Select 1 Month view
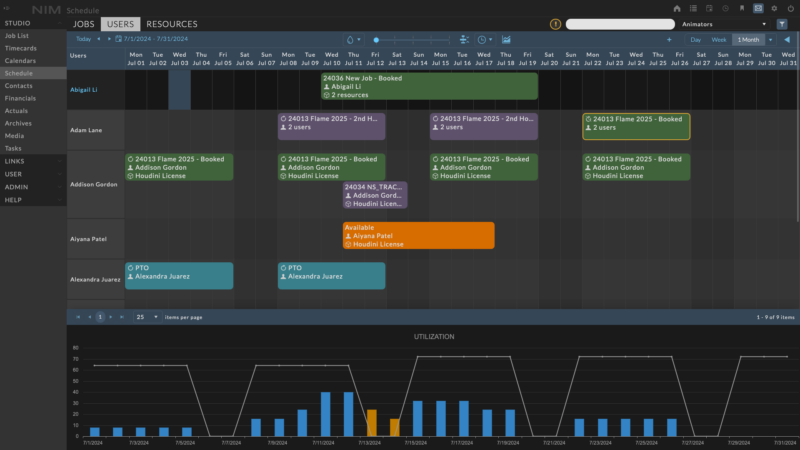Viewport: 800px width, 450px height. point(748,39)
